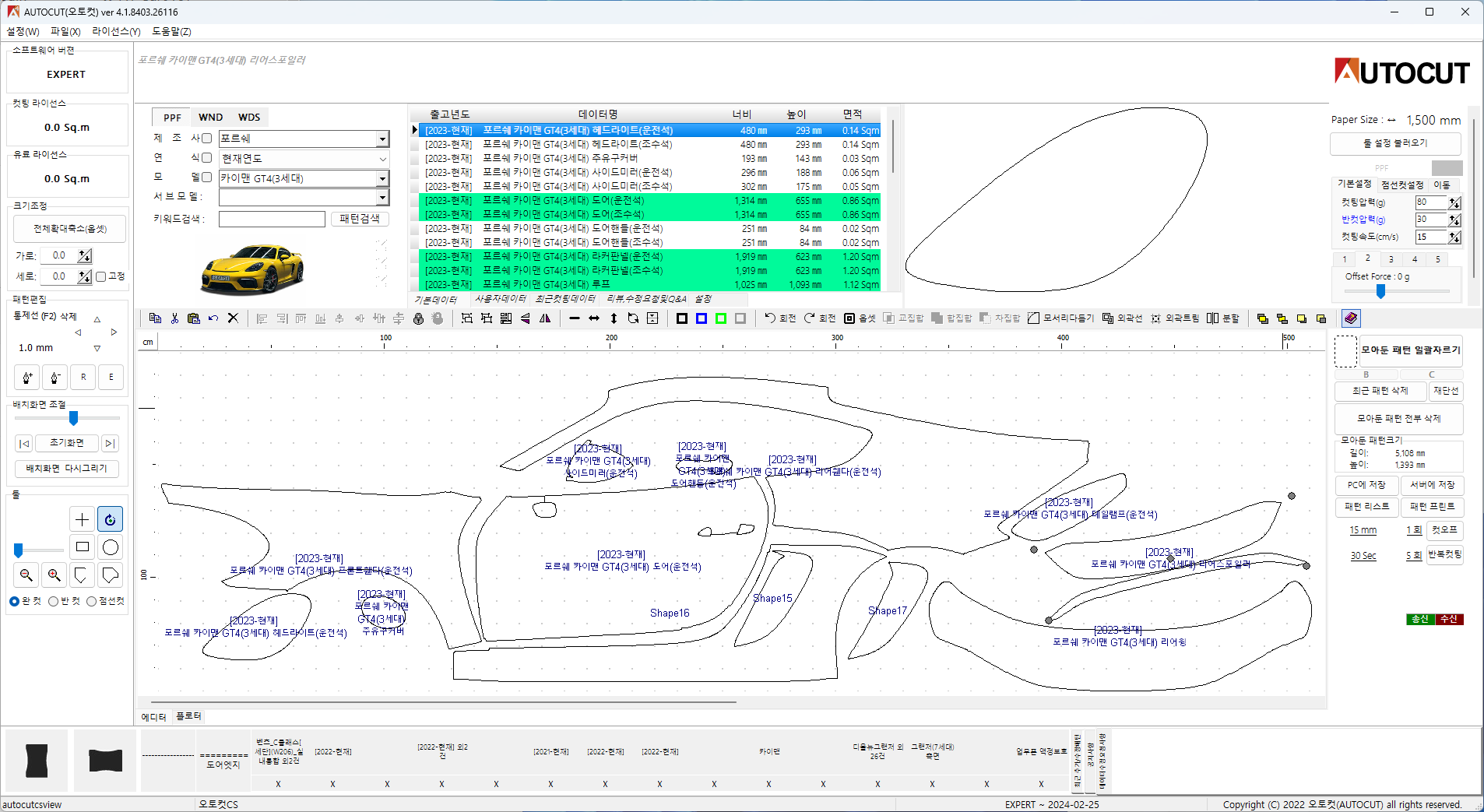Click the 전체확대축소(옵셋) button

click(x=69, y=229)
